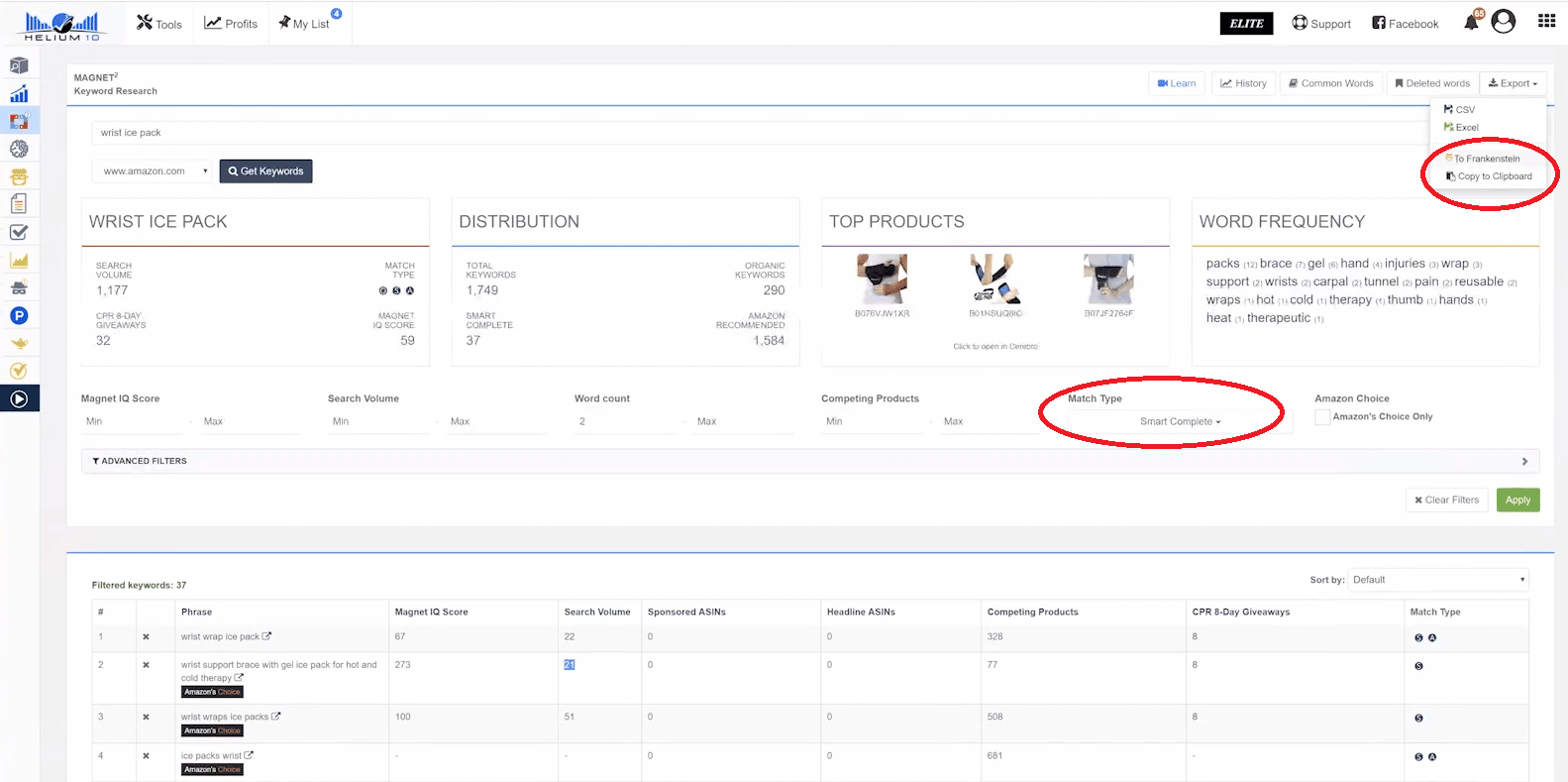Open Refund Genie lamp icon in sidebar
The width and height of the screenshot is (1568, 782).
coord(19,343)
